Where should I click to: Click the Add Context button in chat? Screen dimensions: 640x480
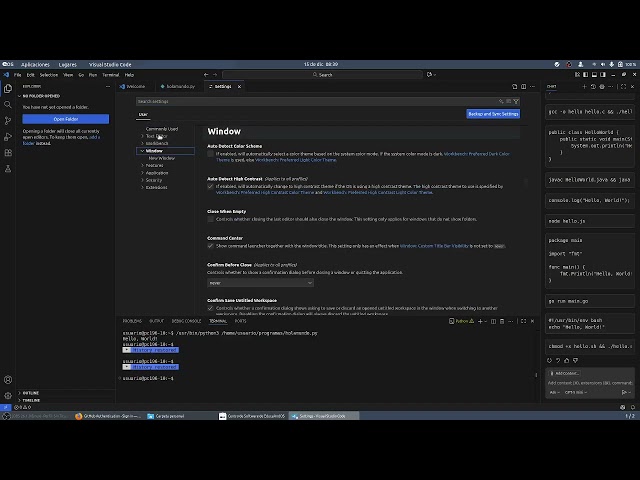click(565, 373)
